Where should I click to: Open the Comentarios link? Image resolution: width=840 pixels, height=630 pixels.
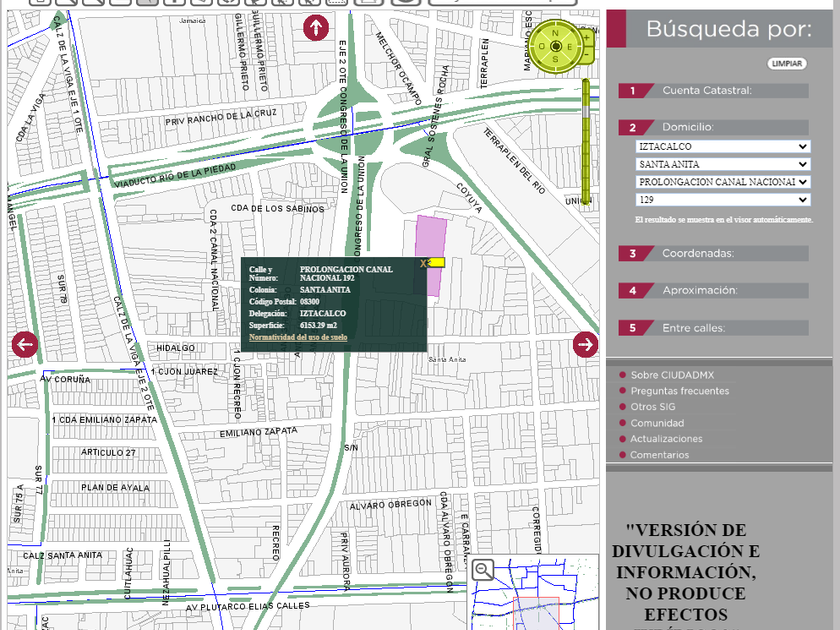click(x=659, y=455)
